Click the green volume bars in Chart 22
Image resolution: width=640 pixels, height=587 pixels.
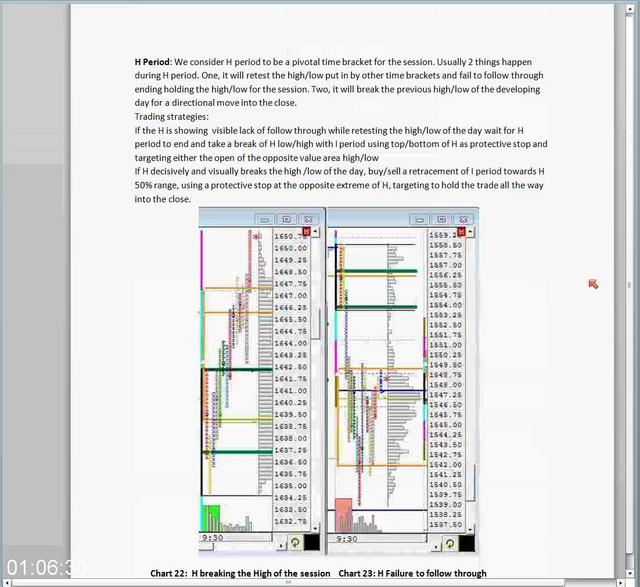[x=211, y=518]
